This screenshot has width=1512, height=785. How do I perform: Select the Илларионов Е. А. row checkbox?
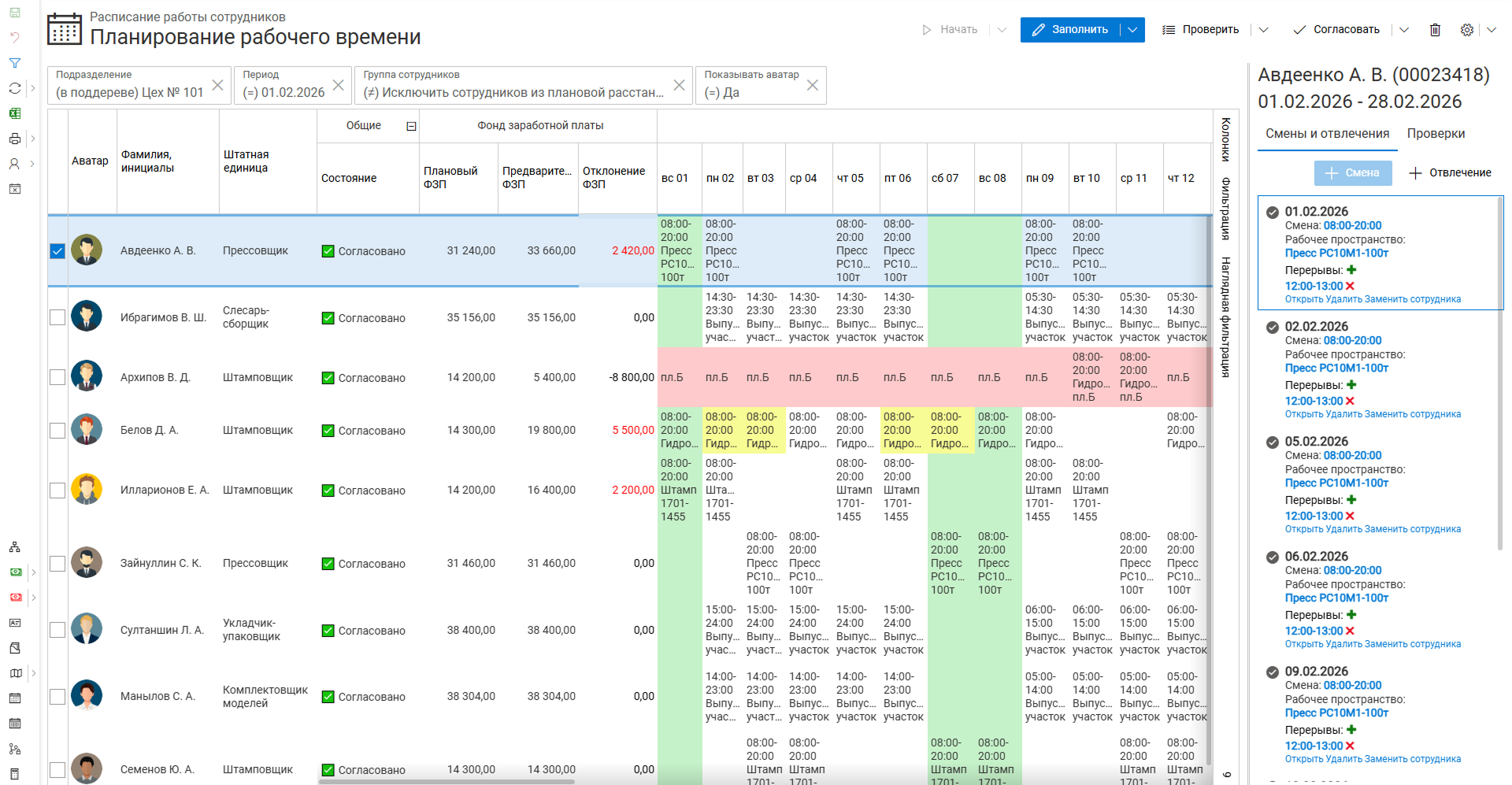[57, 491]
